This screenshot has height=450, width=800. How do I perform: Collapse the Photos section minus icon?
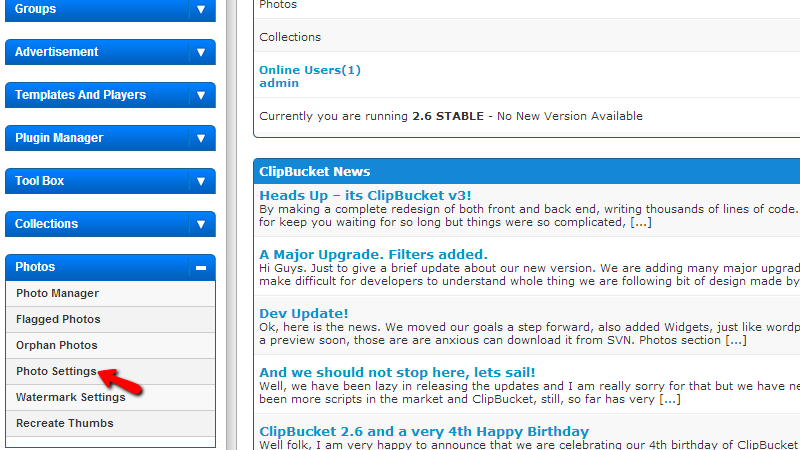tap(201, 267)
